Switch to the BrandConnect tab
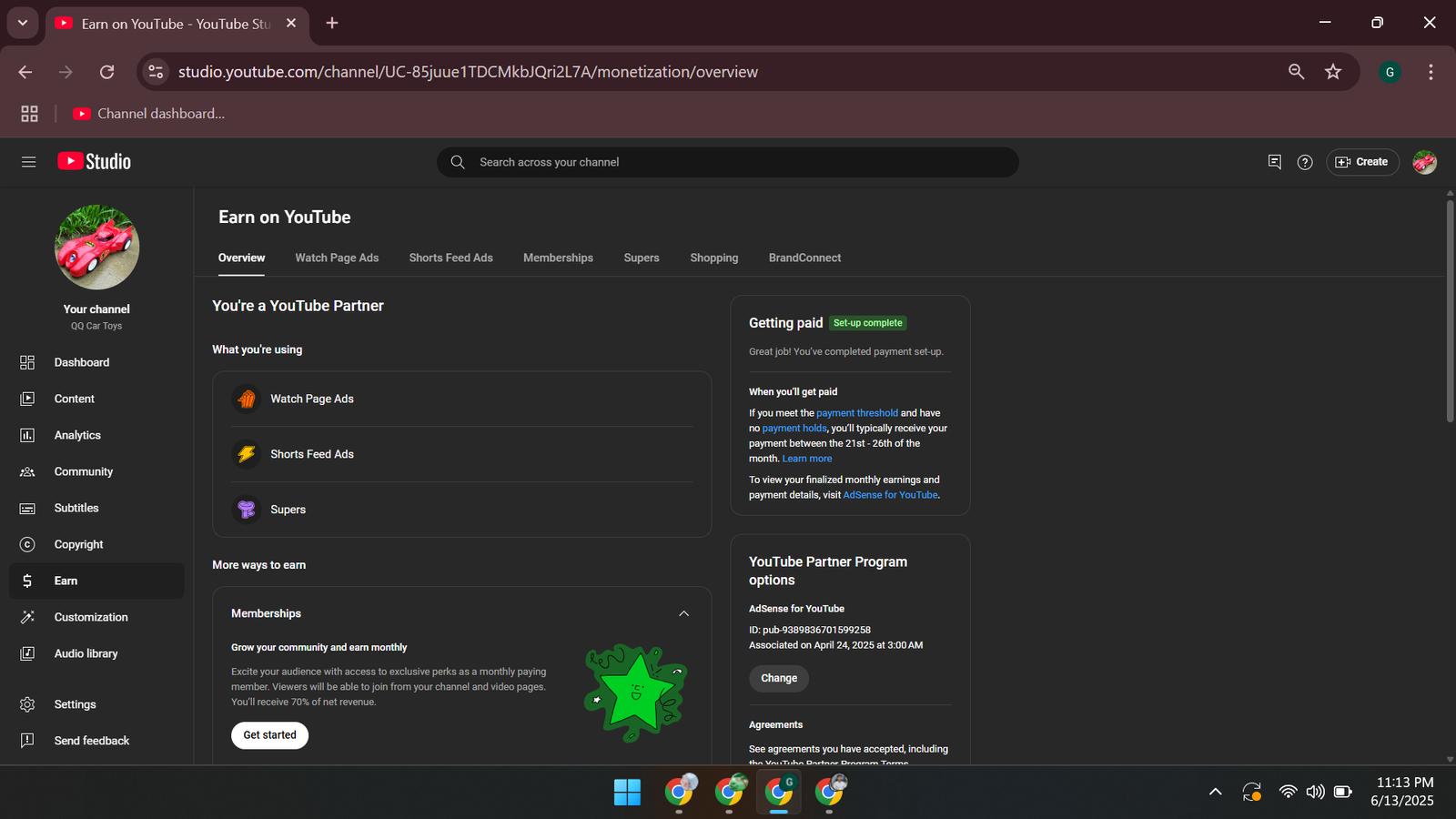The height and width of the screenshot is (819, 1456). [x=804, y=258]
